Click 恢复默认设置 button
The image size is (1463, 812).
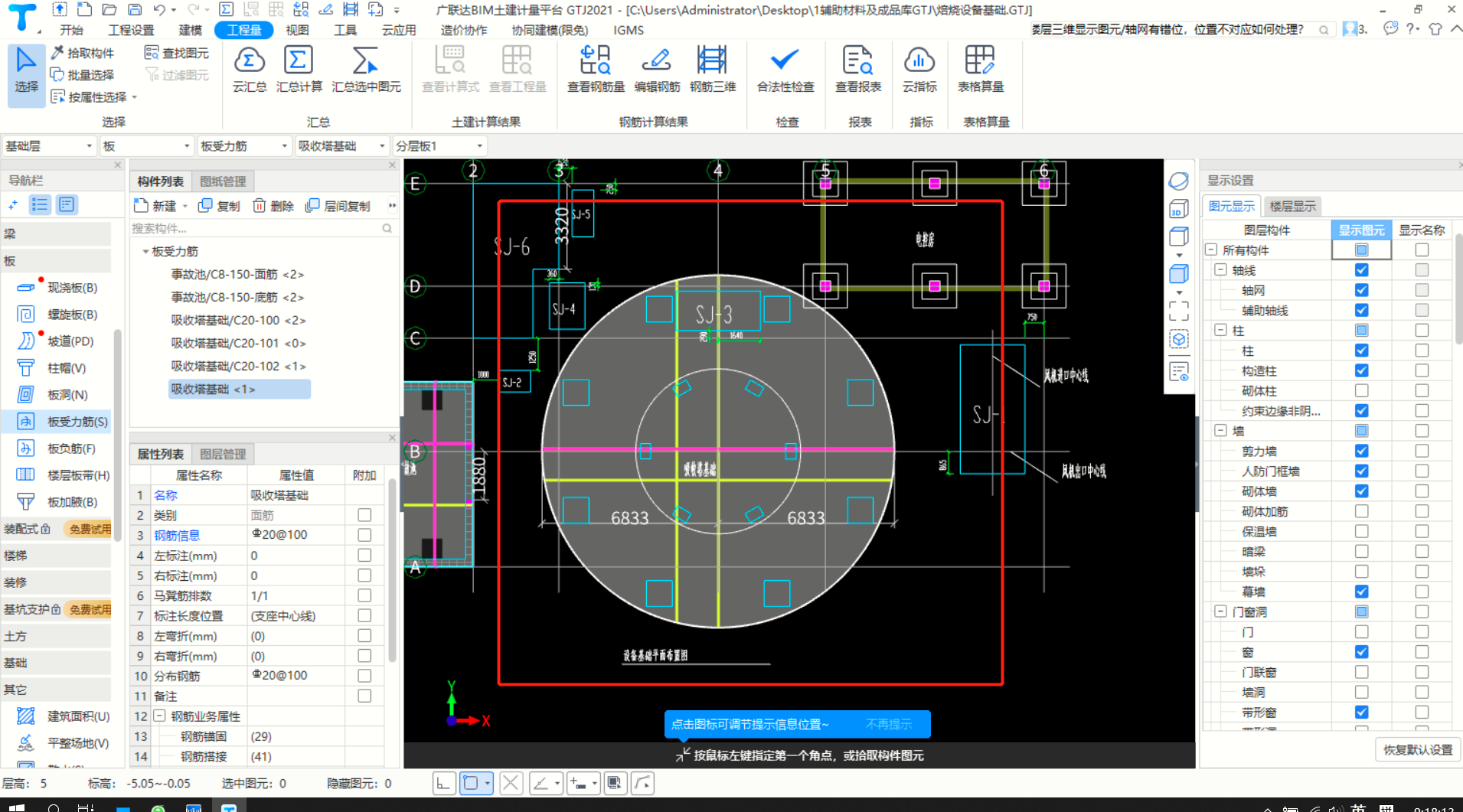point(1418,750)
